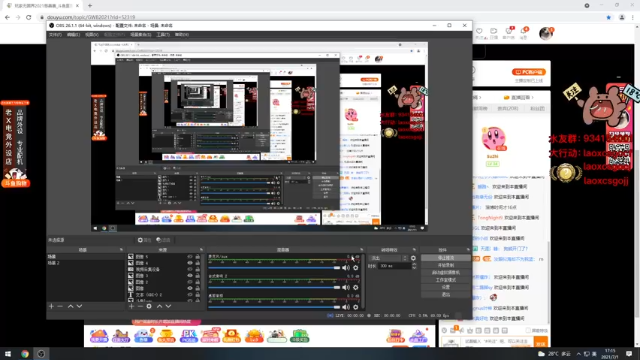The image size is (640, 360).
Task: Toggle lock icon for source 图像 4
Action: pos(198,263)
